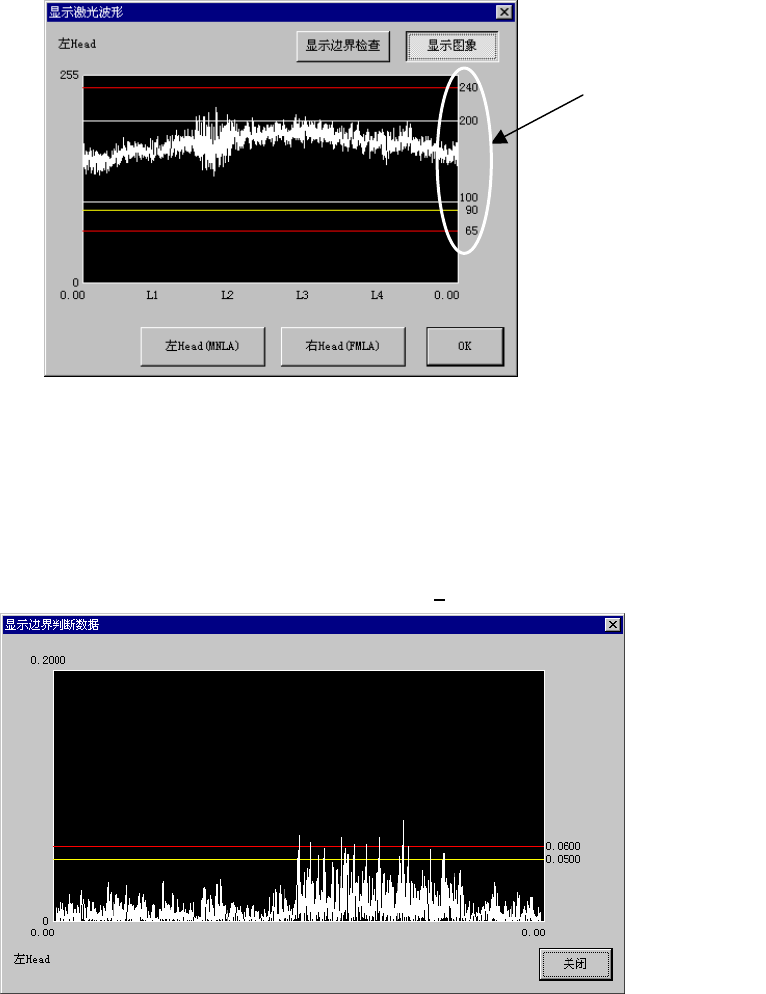
Task: Select the 左Head (MNLA) button
Action: [203, 346]
